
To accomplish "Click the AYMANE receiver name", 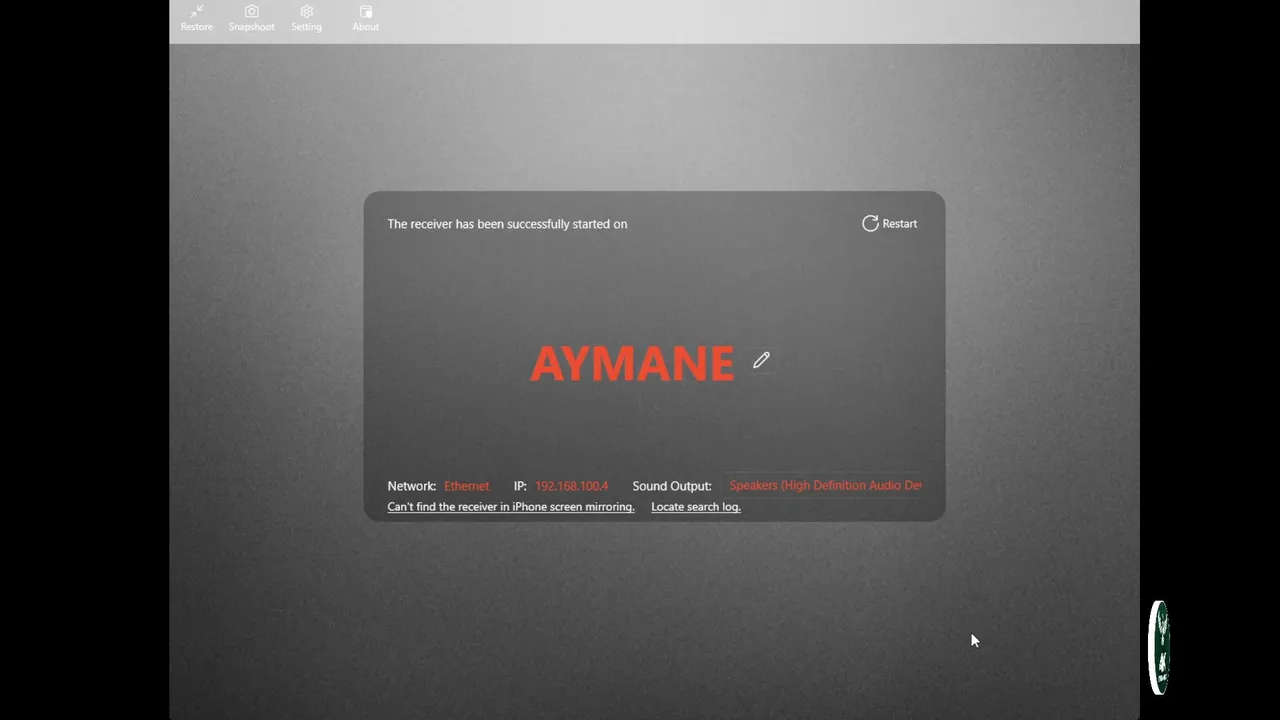I will pos(632,363).
